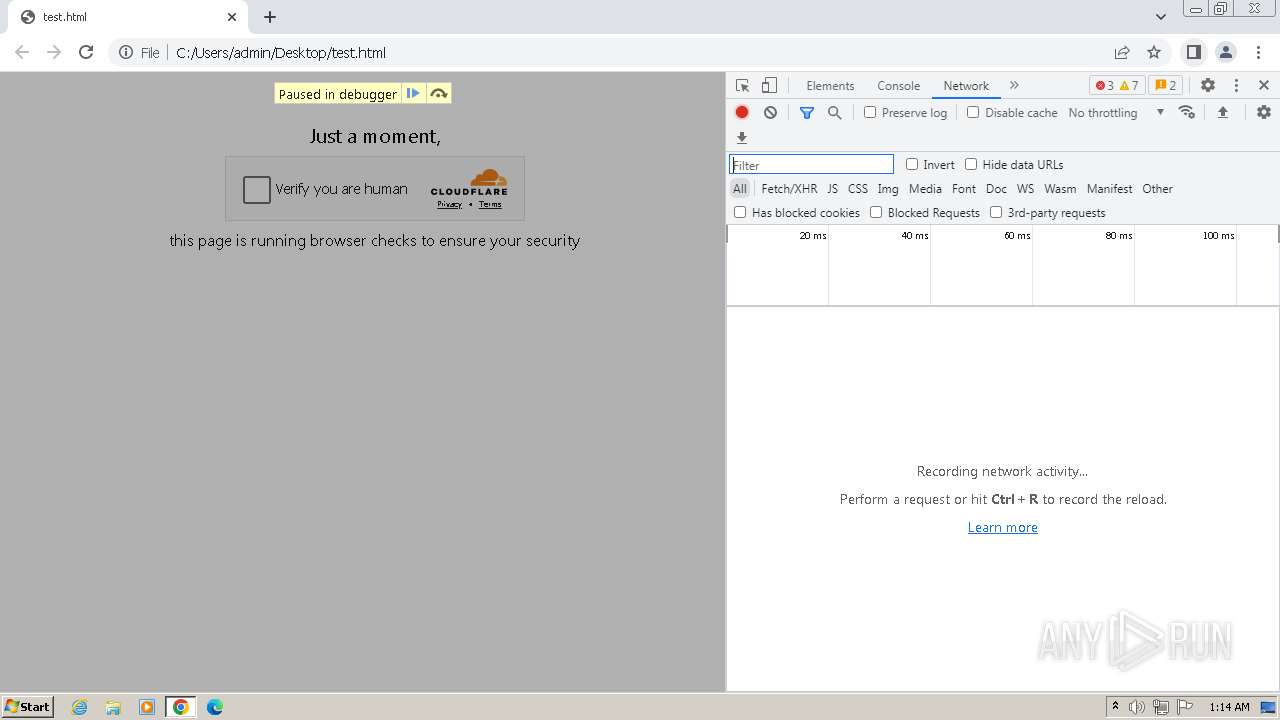Switch to the Elements tab

tap(830, 86)
